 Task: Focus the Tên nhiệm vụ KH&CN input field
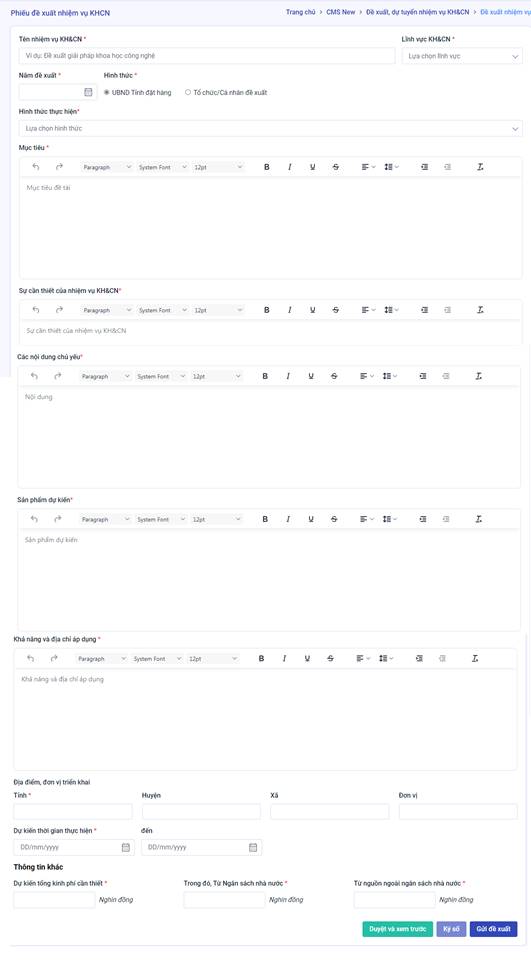(x=207, y=56)
